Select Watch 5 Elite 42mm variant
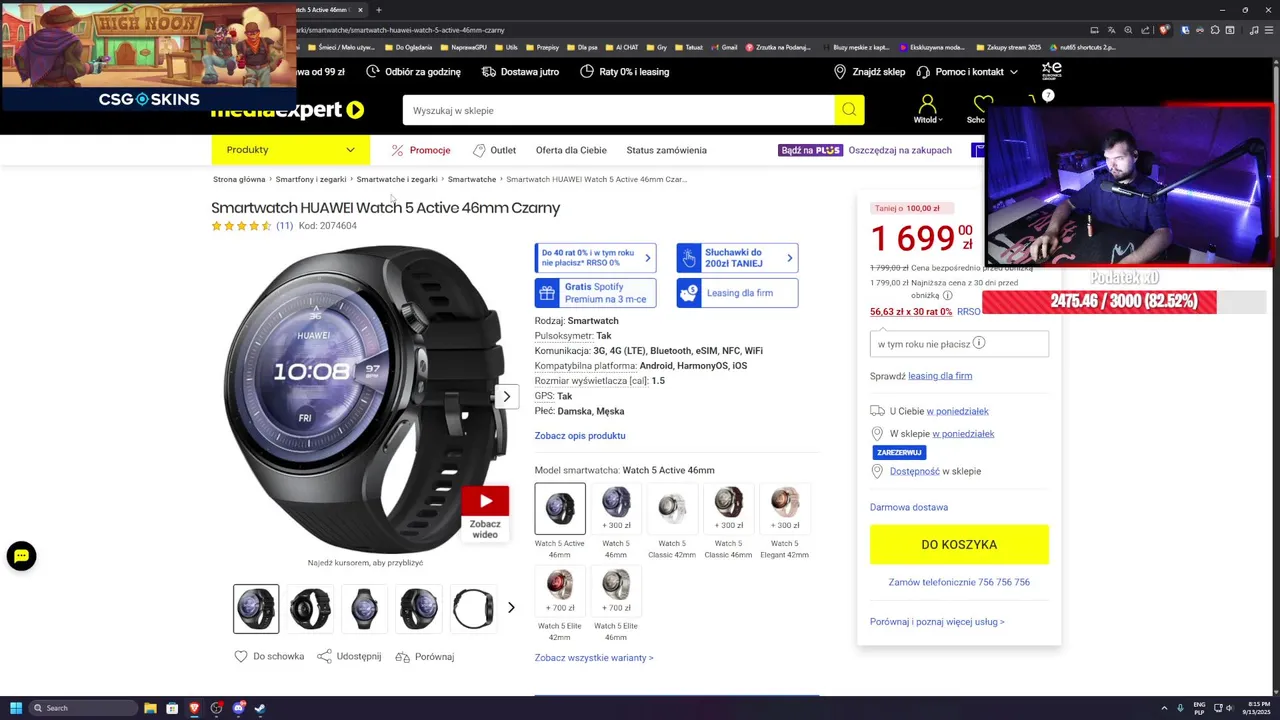Screen dimensions: 1280x720 click(x=560, y=604)
